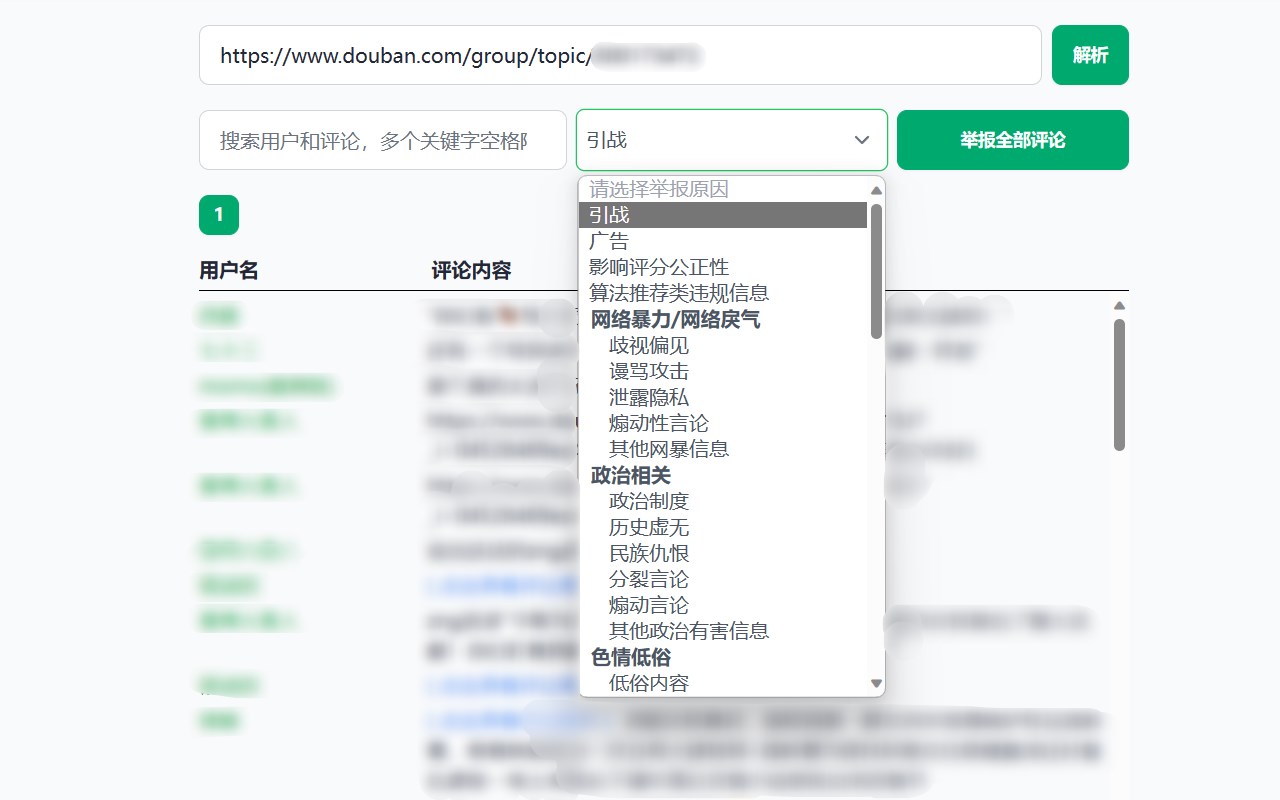This screenshot has height=800, width=1280.
Task: Click the dropdown list scrollbar thumb
Action: (x=877, y=271)
